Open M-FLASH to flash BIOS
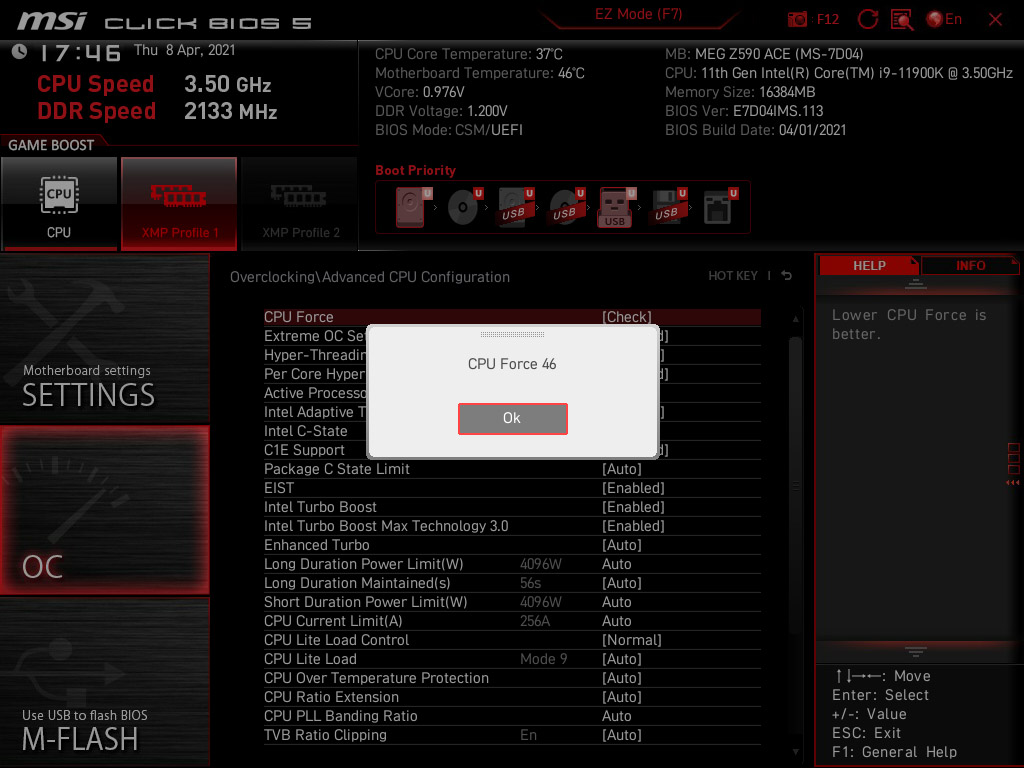 104,682
